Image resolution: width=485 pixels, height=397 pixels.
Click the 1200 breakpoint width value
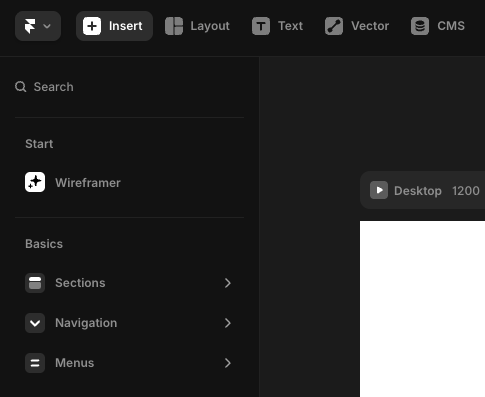(x=466, y=191)
